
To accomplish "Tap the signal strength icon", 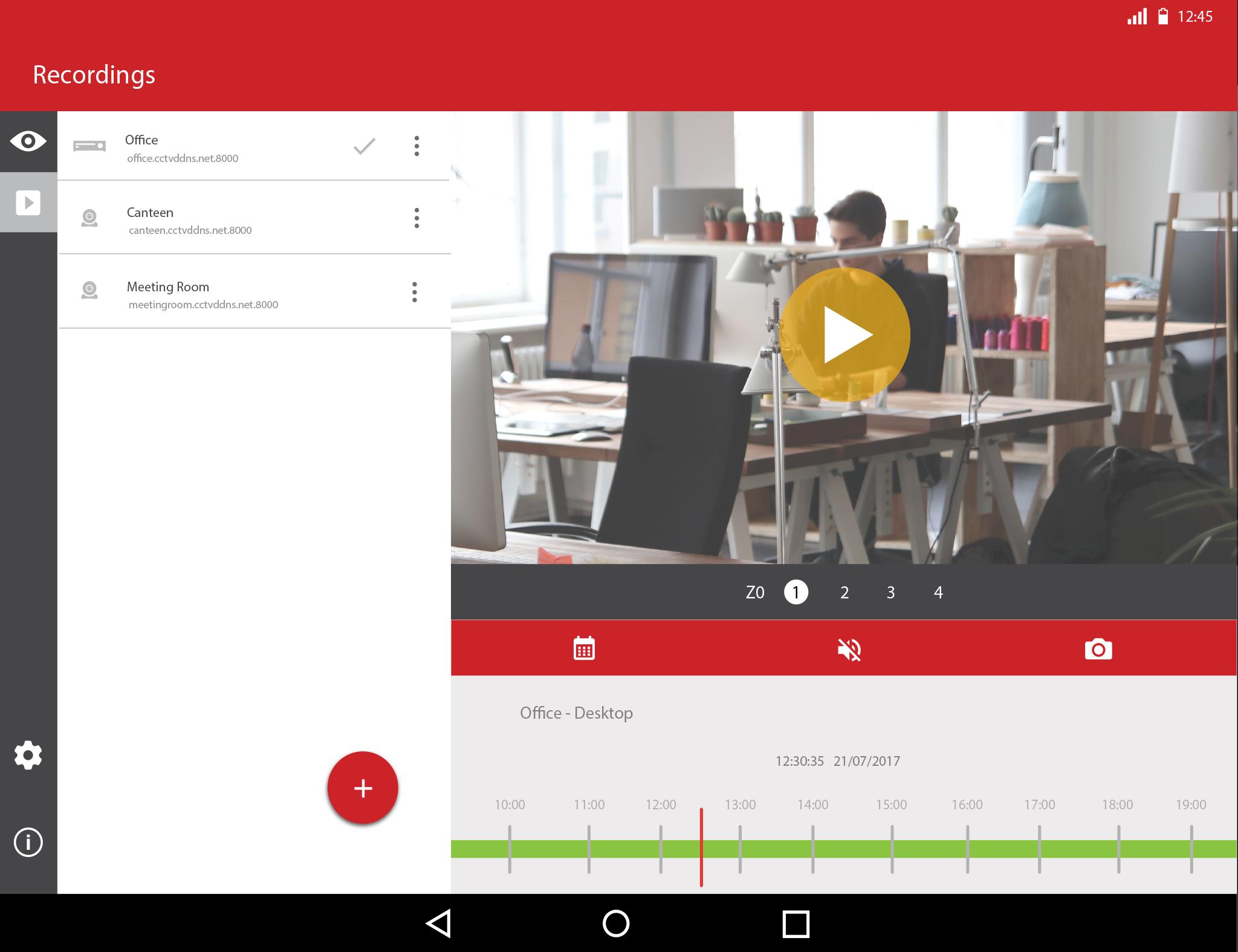I will click(1137, 16).
